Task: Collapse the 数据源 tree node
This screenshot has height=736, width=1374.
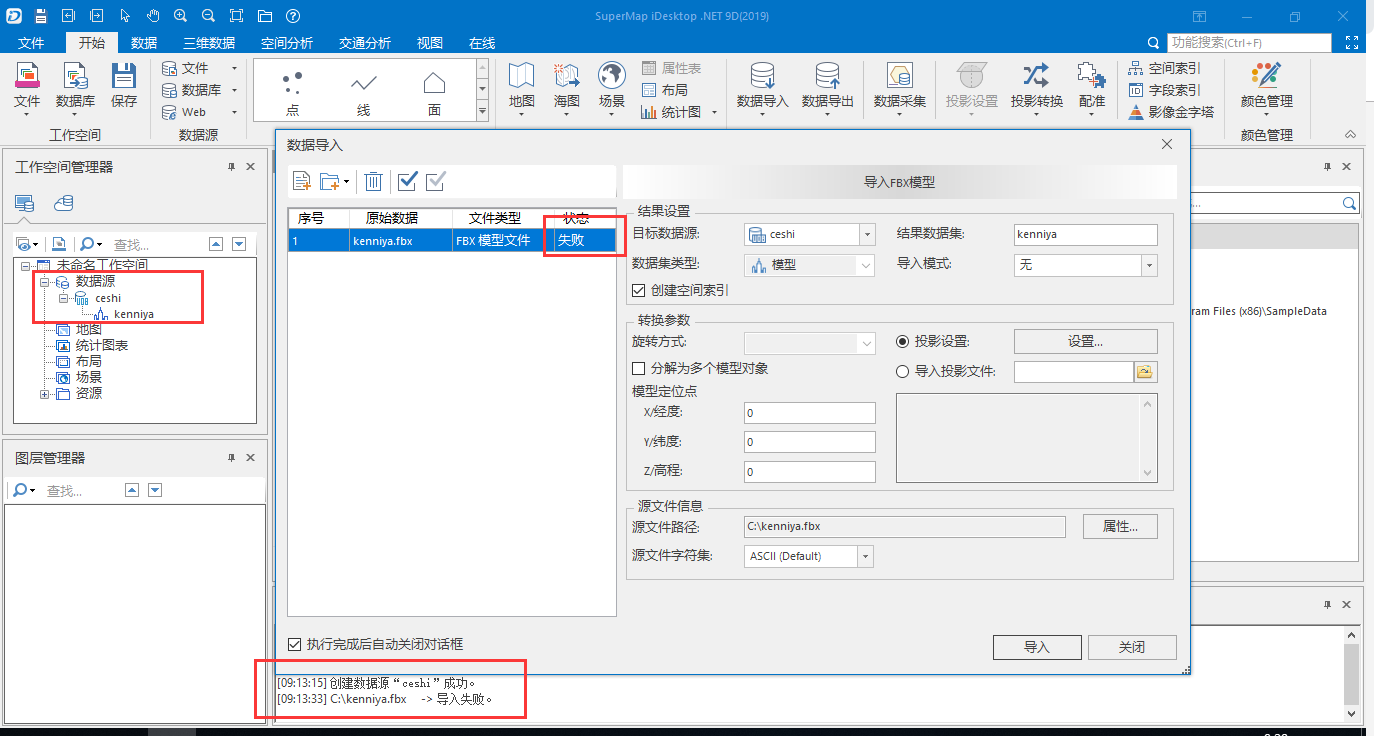Action: pyautogui.click(x=44, y=282)
